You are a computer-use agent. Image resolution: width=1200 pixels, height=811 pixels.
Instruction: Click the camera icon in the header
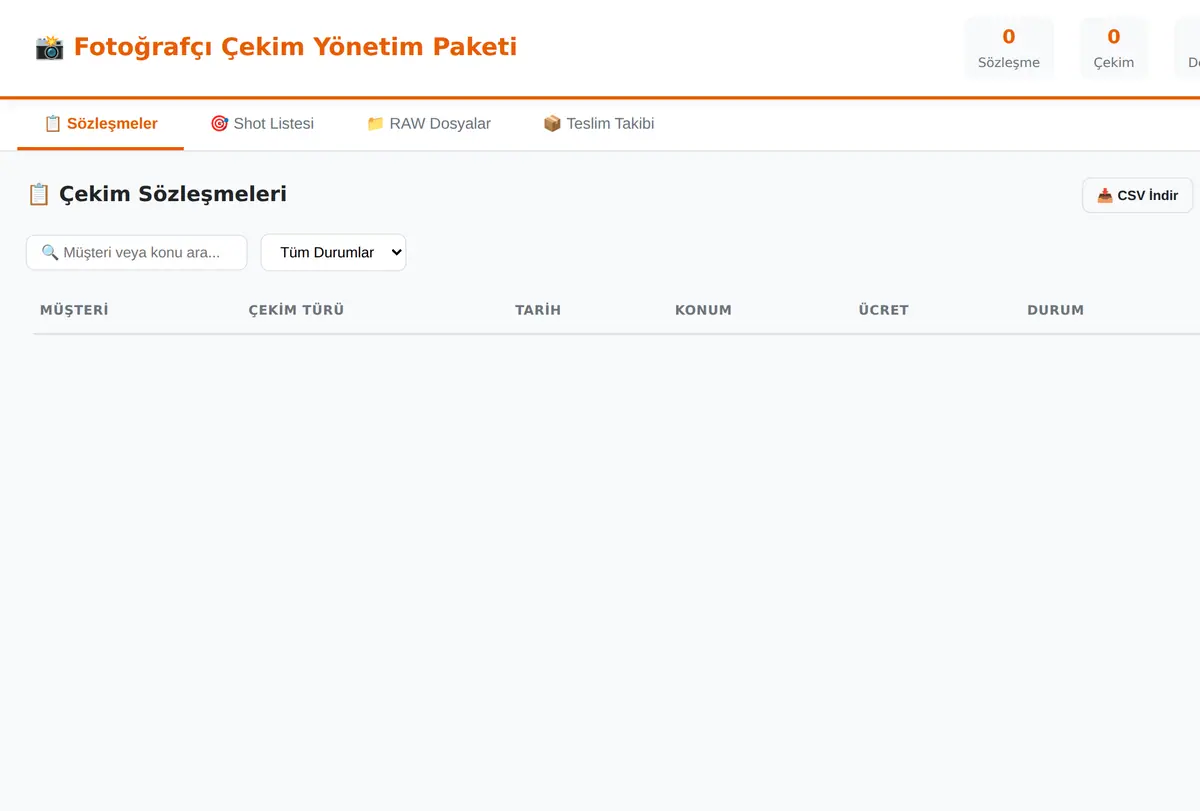[49, 47]
